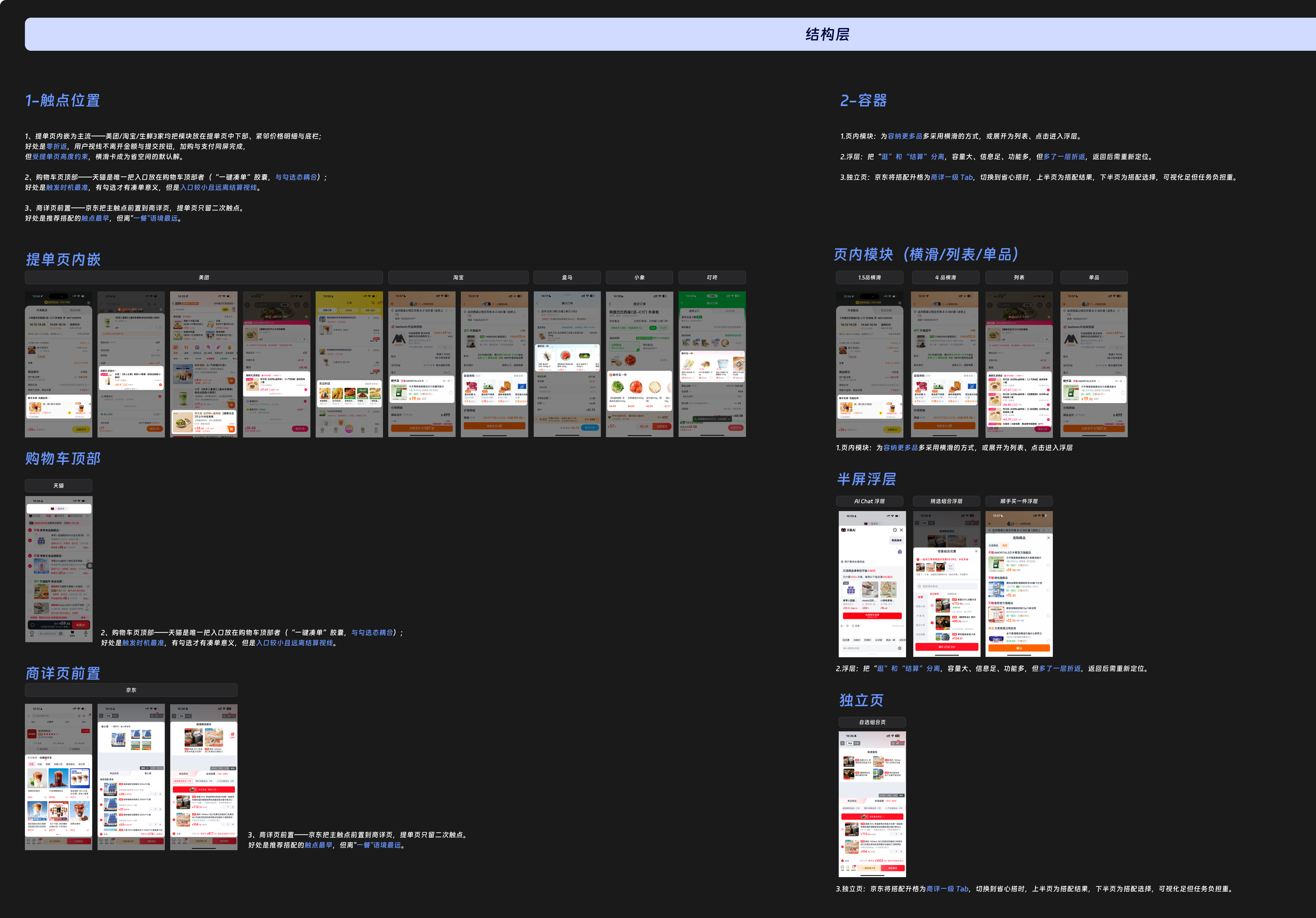Close the 惊喜组合优惠 popup with its X
This screenshot has width=1316, height=918.
pyautogui.click(x=976, y=551)
